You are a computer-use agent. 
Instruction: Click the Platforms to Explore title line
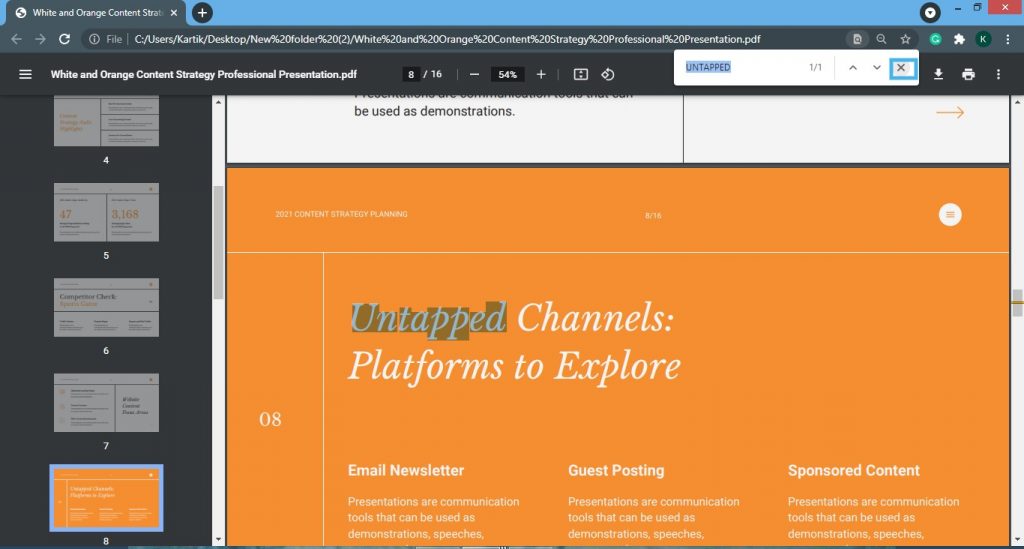click(514, 366)
